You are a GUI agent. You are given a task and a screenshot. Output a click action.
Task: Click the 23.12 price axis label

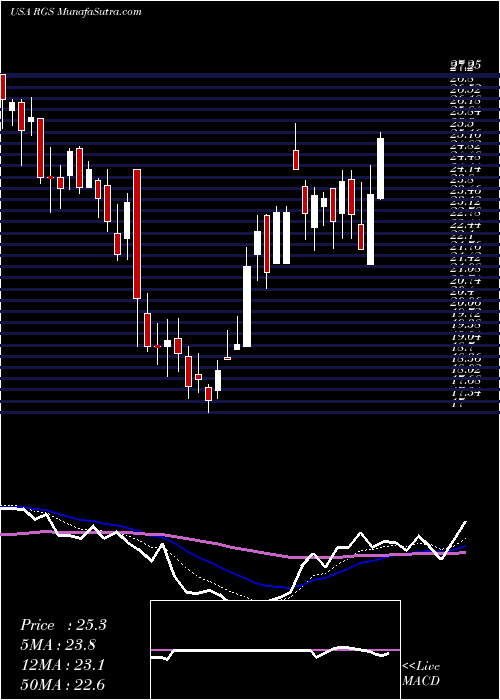click(x=465, y=204)
